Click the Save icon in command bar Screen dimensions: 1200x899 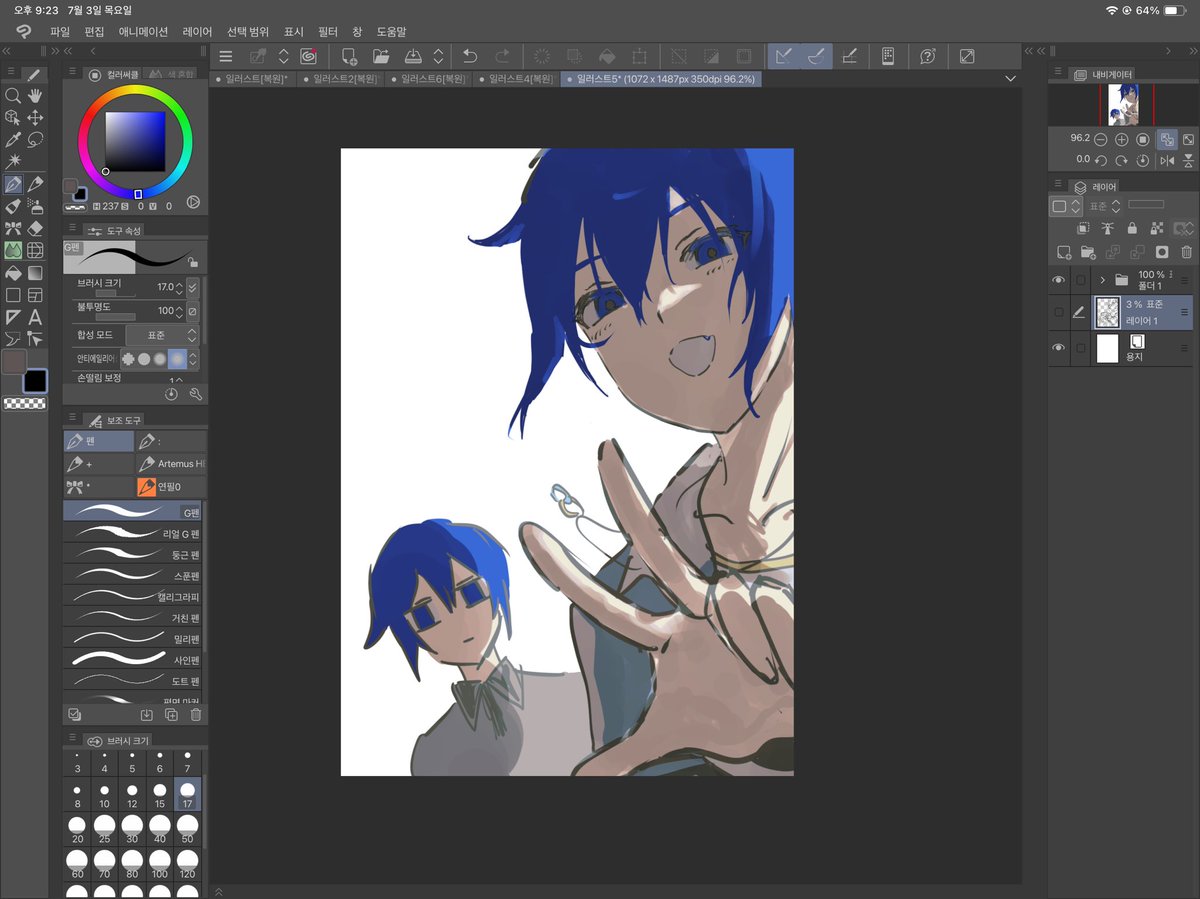(414, 57)
